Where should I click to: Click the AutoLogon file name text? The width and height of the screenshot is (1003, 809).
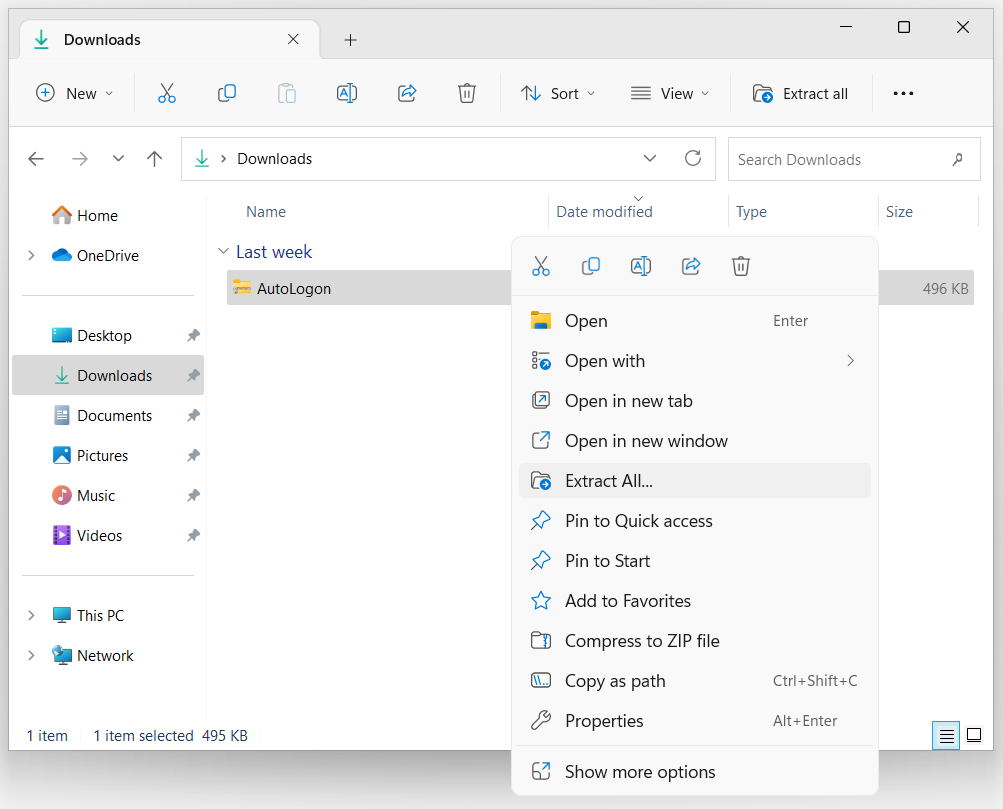point(294,288)
